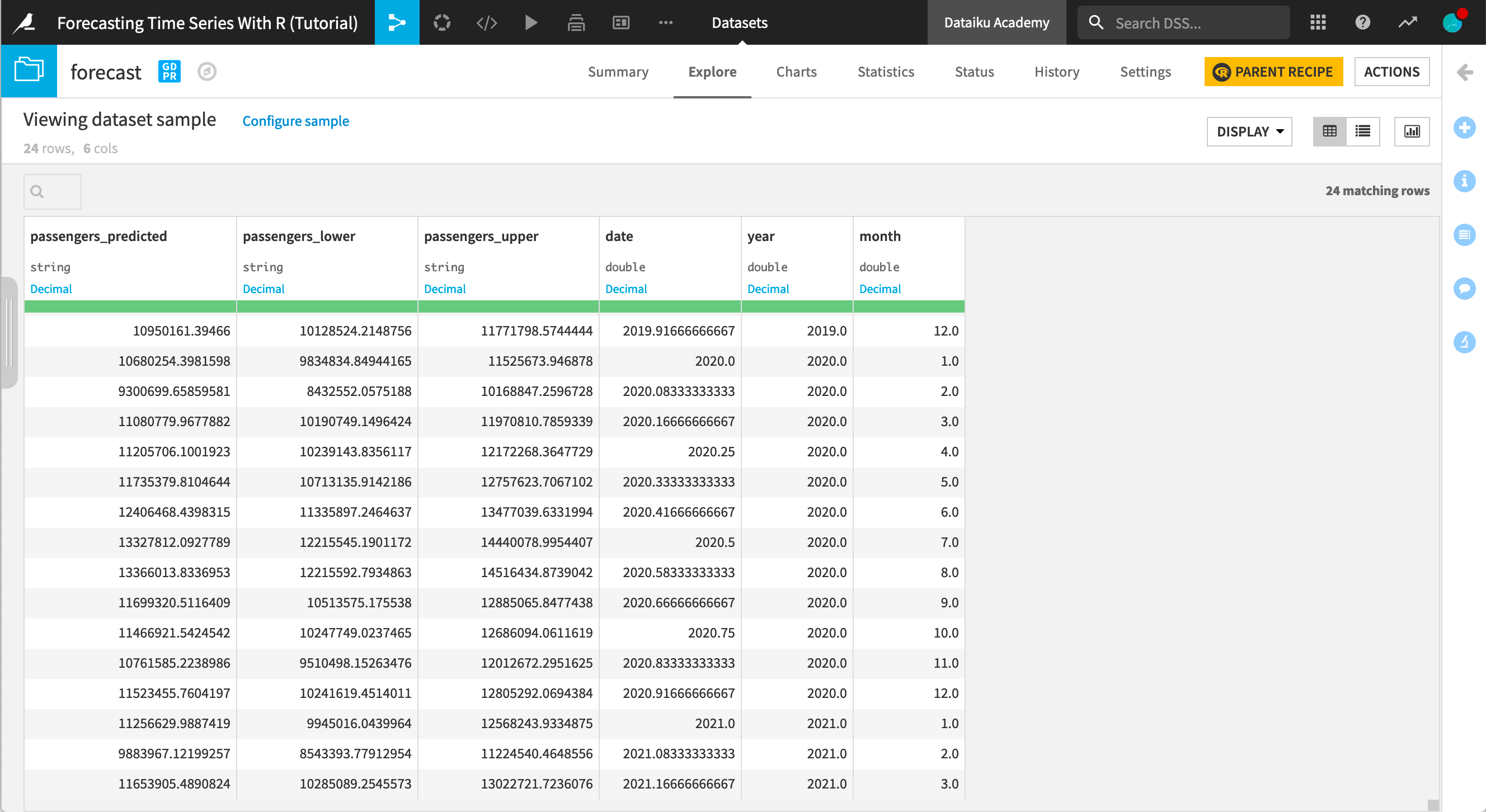The width and height of the screenshot is (1486, 812).
Task: Click the Search DSS input field
Action: click(1183, 22)
